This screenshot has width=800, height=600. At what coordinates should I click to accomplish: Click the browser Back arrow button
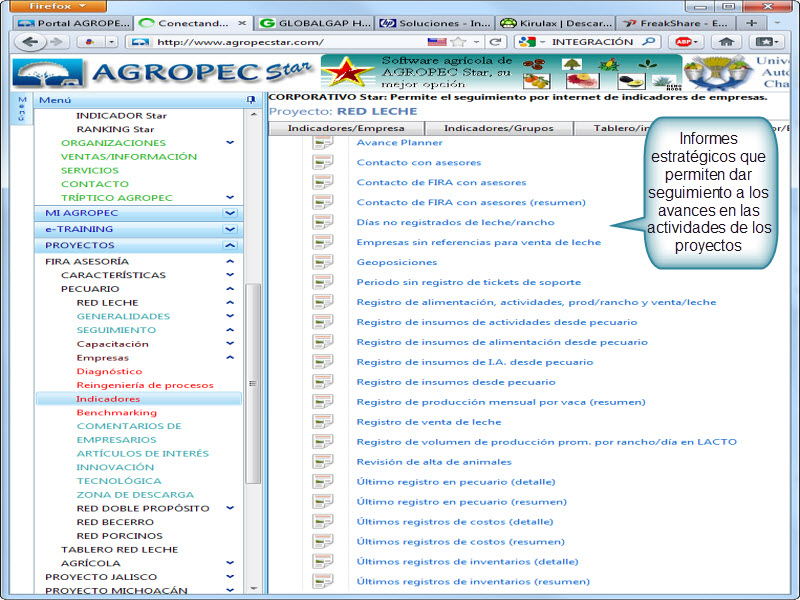30,42
